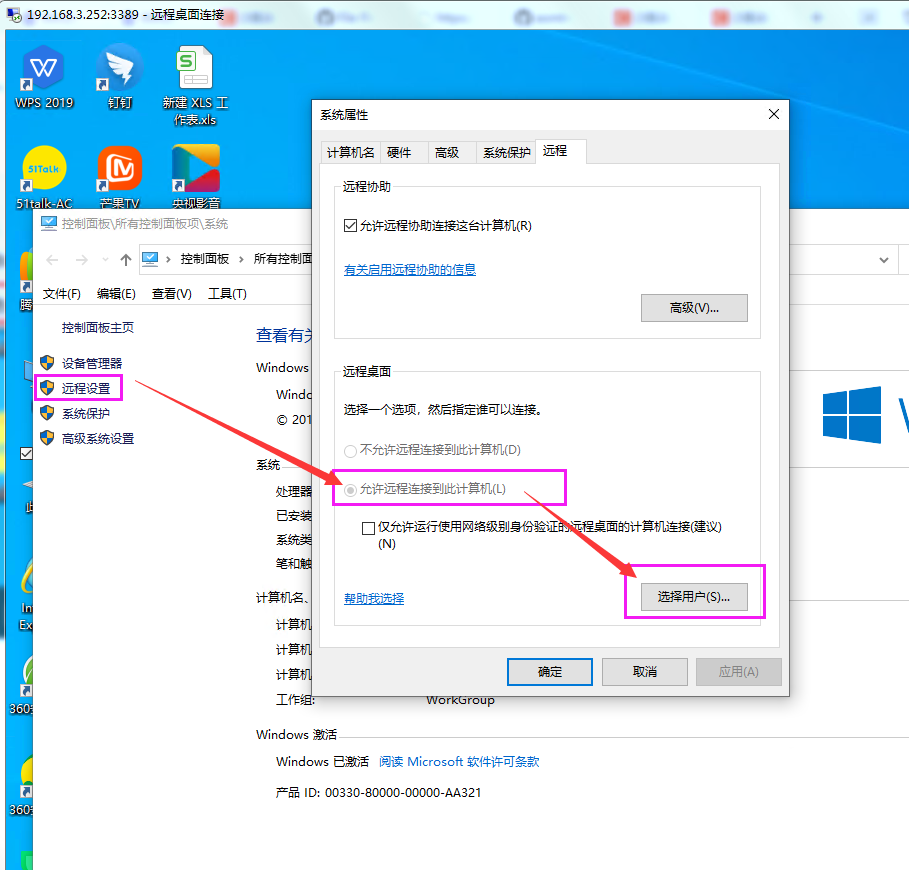Open the 新建 XLS 工作表.xls file
The height and width of the screenshot is (870, 909).
(x=193, y=70)
